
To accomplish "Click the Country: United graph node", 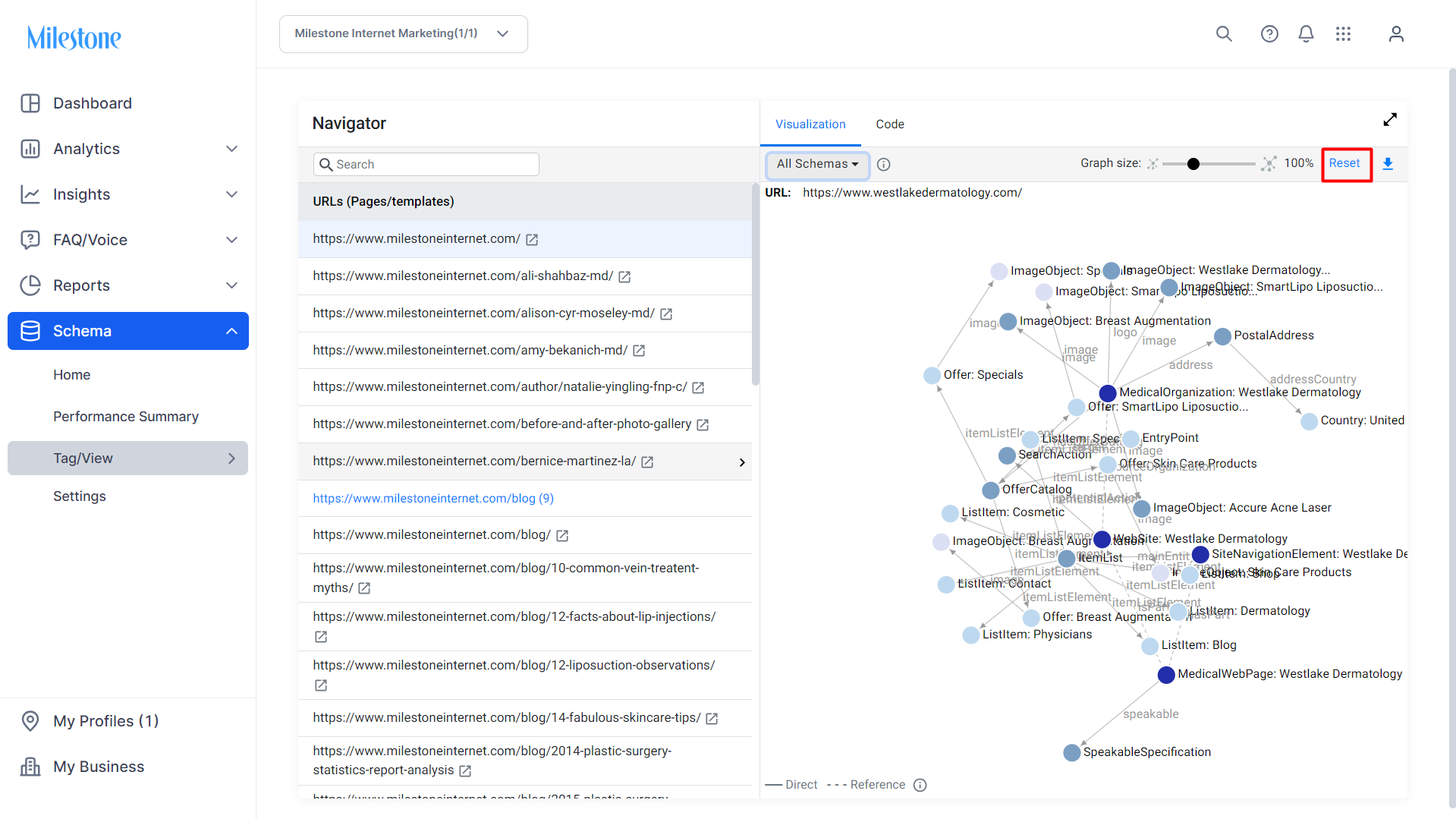I will pyautogui.click(x=1309, y=421).
